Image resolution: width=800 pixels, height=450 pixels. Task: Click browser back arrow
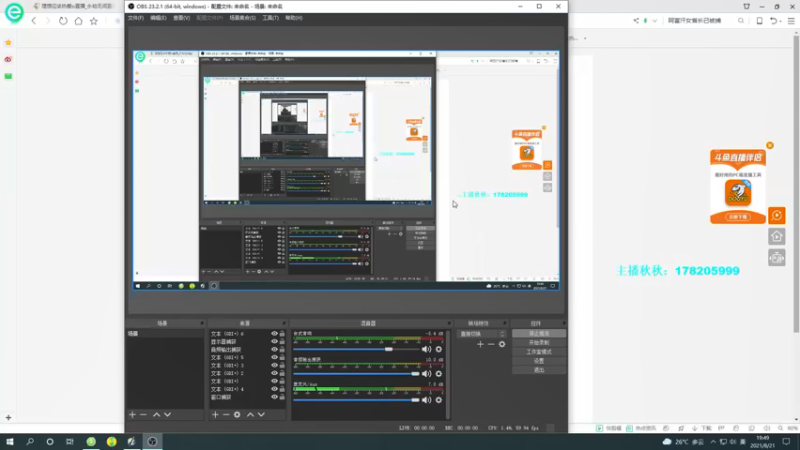[x=34, y=21]
